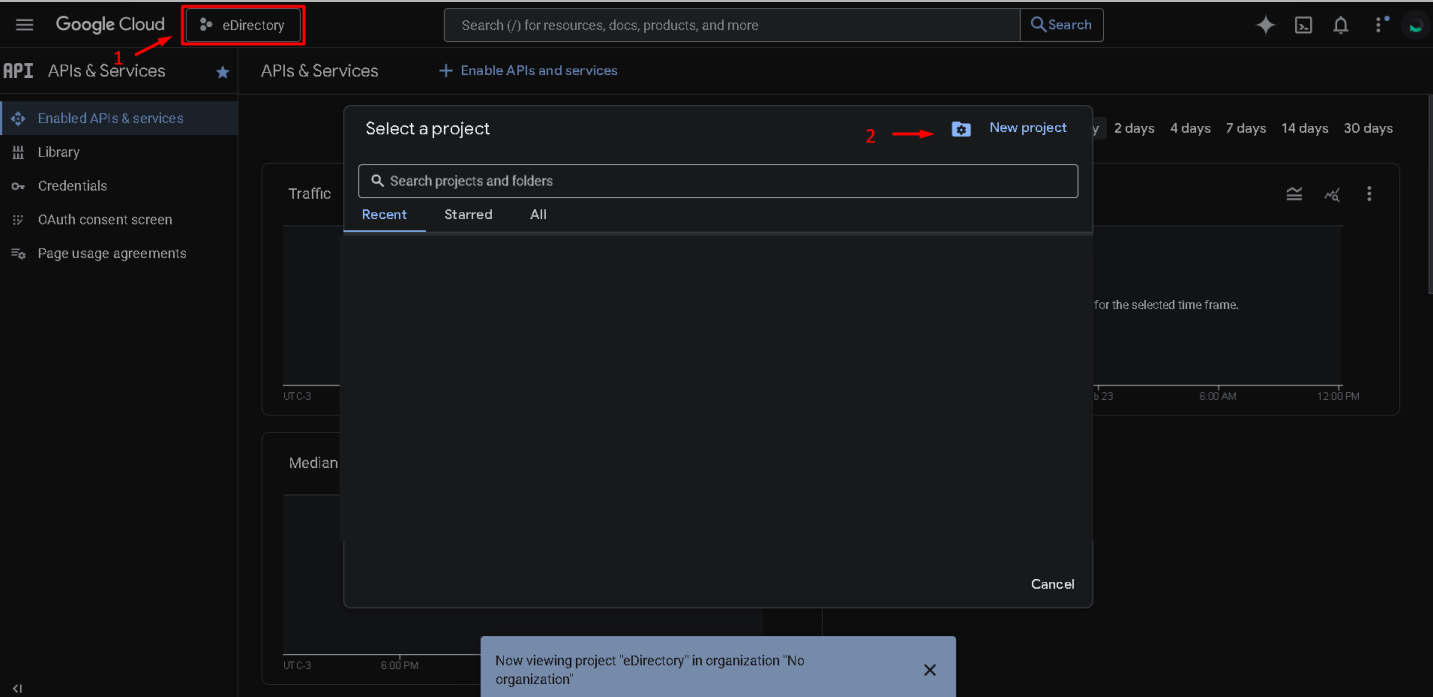
Task: Click the API product icon in sidebar
Action: coord(18,71)
